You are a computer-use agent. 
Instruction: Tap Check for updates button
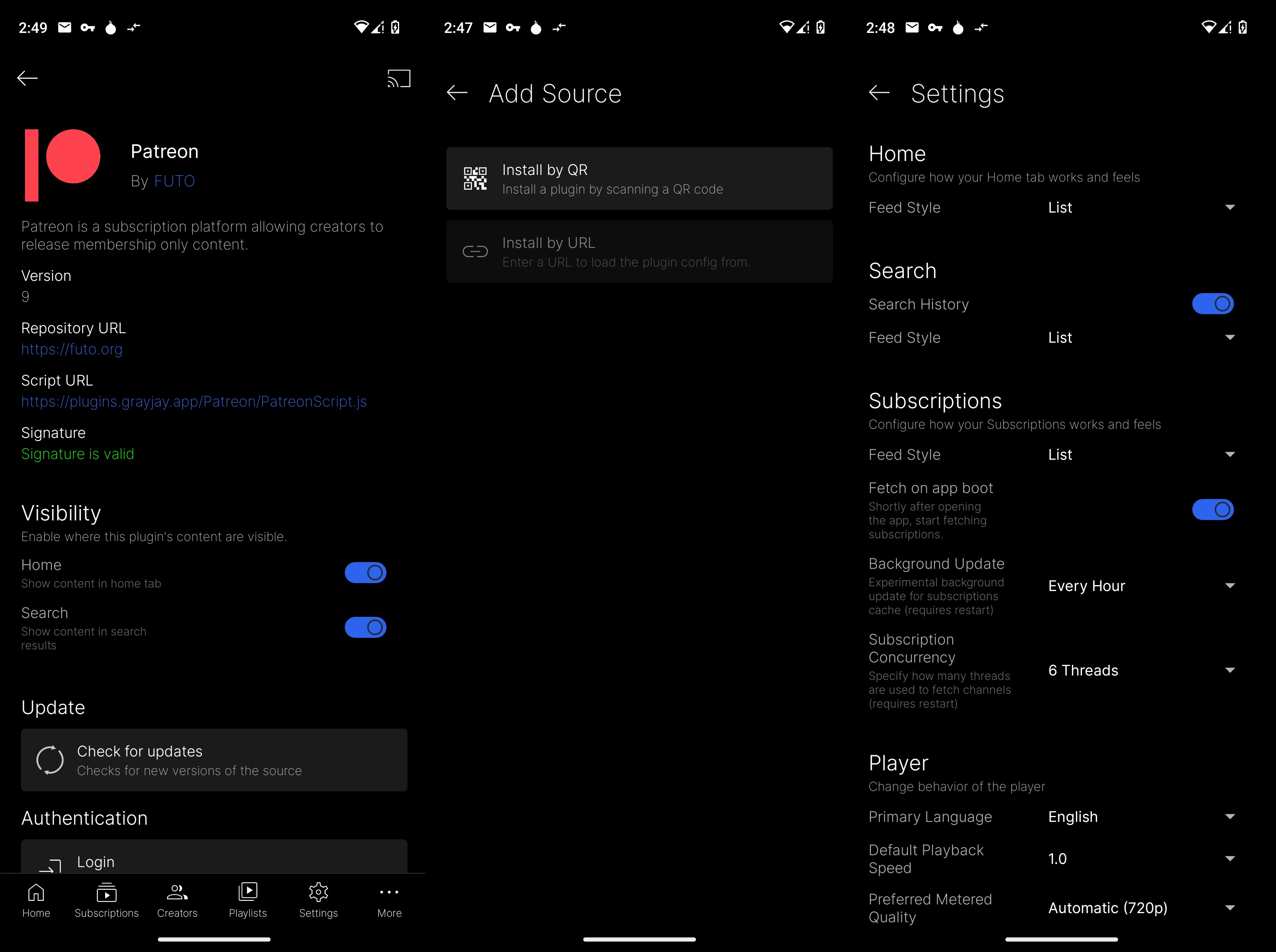214,760
